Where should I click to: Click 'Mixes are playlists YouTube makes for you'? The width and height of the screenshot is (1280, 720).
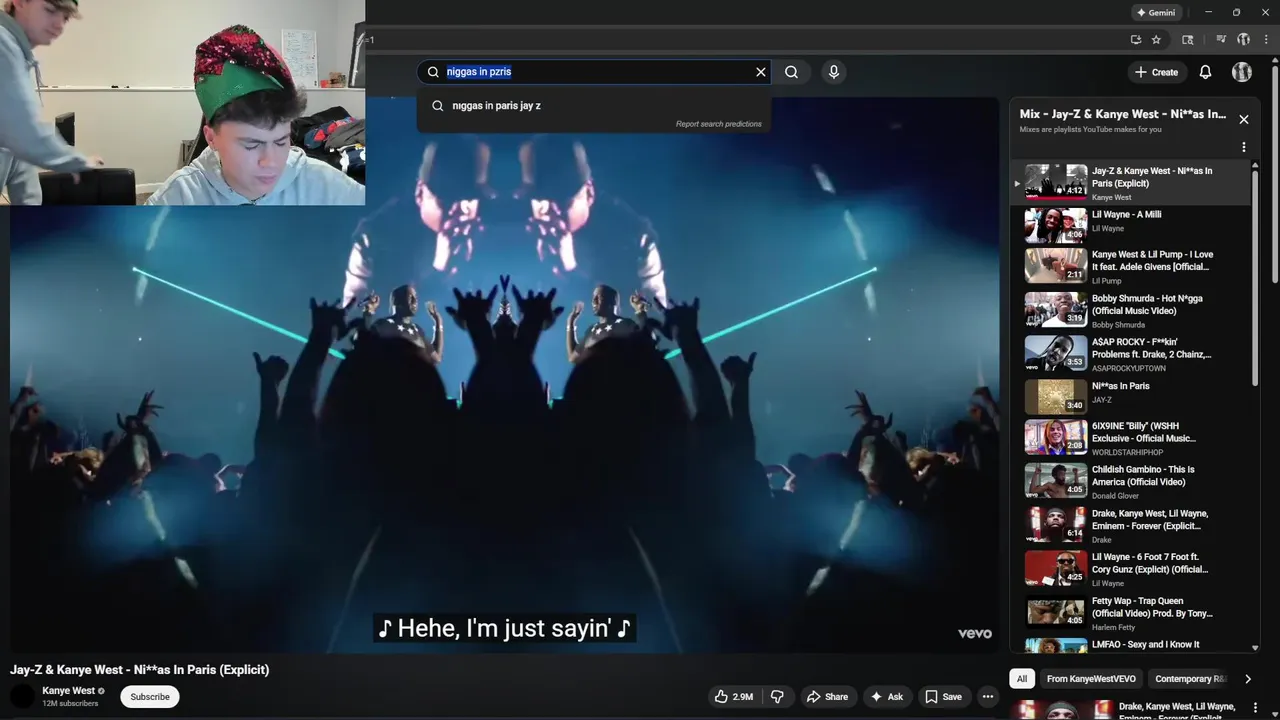tap(1091, 129)
